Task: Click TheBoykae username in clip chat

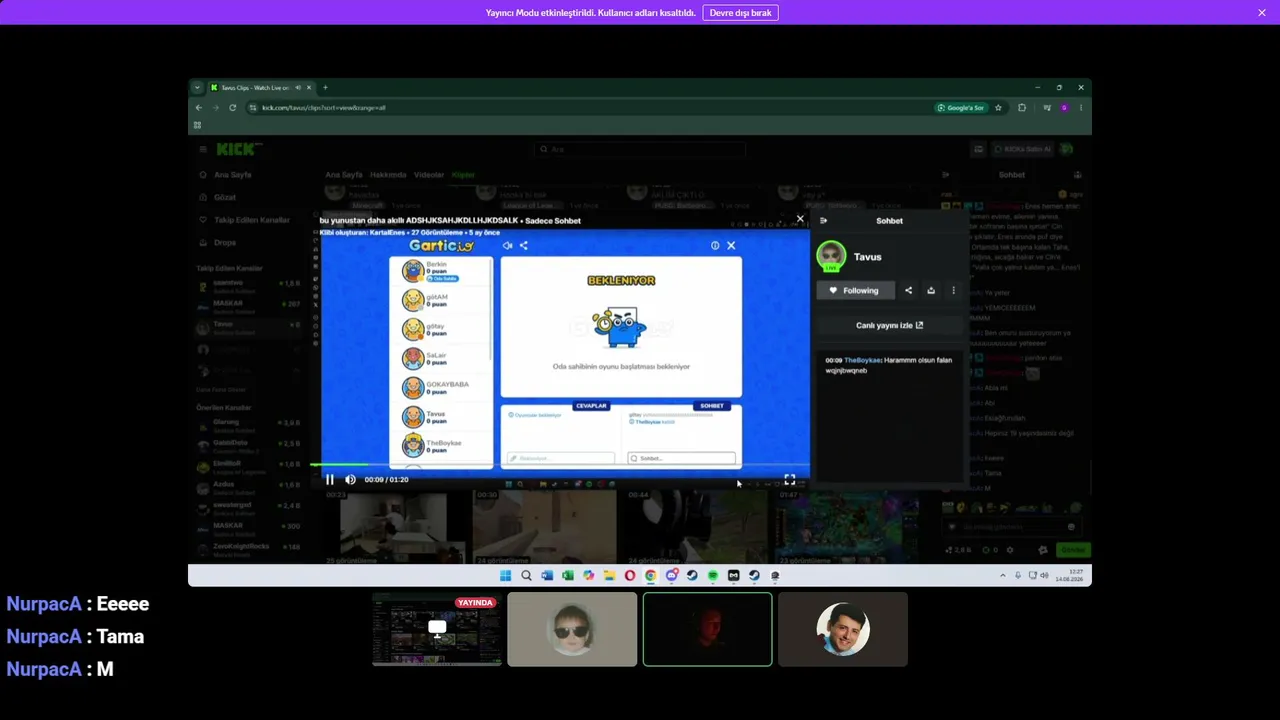Action: [x=862, y=360]
